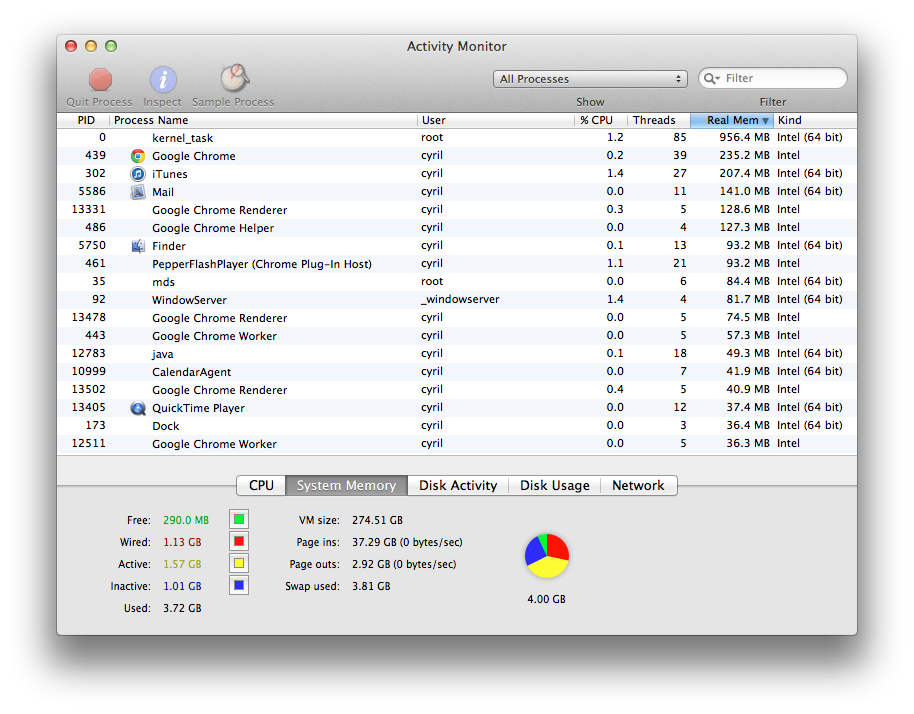Select Google Chrome Worker with PID 443
The image size is (914, 714).
pyautogui.click(x=457, y=336)
